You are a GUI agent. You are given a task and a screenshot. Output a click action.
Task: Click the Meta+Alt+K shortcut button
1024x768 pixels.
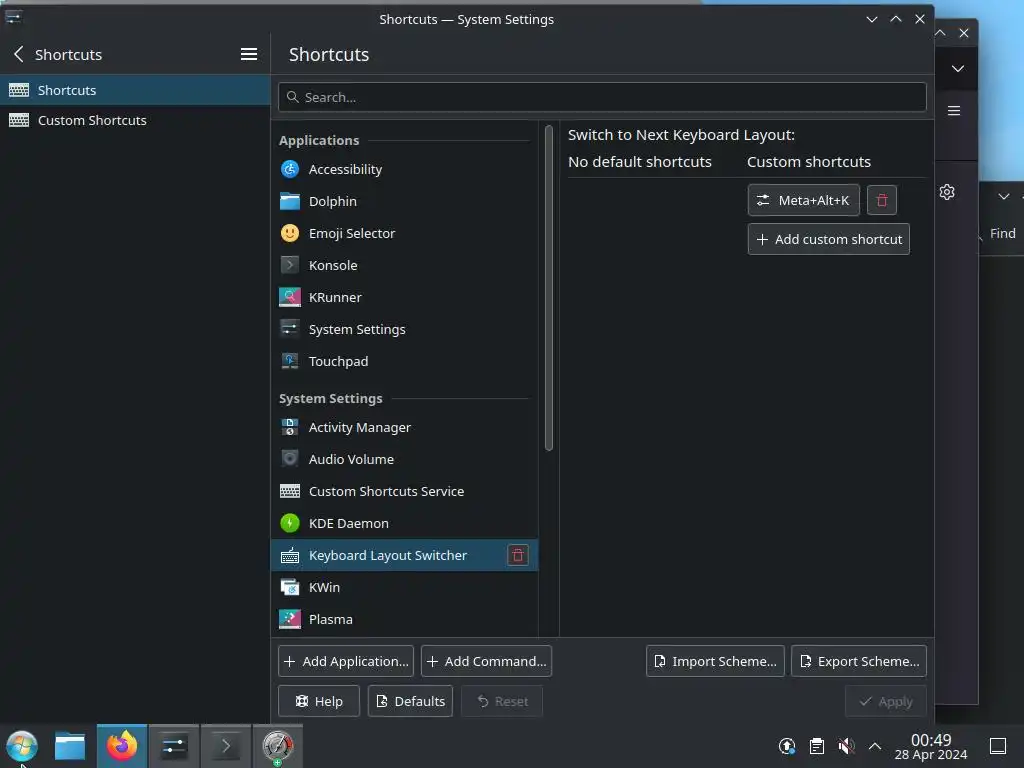click(x=803, y=200)
